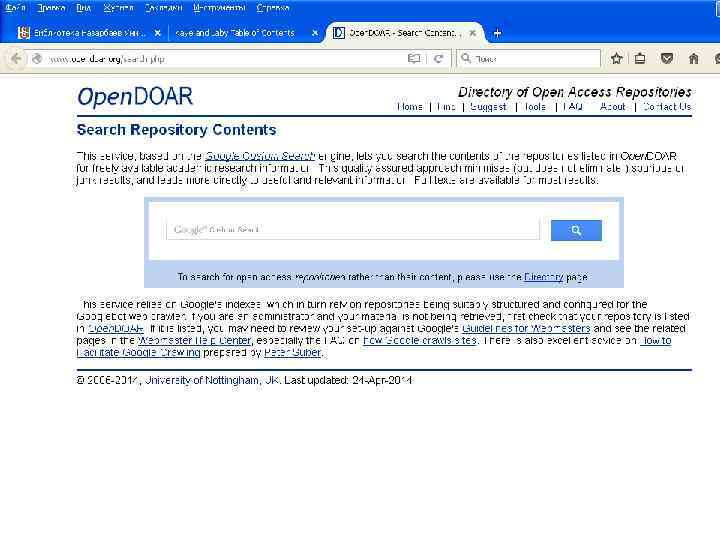Close the OpenDOAR Search Contents tab

(x=472, y=33)
